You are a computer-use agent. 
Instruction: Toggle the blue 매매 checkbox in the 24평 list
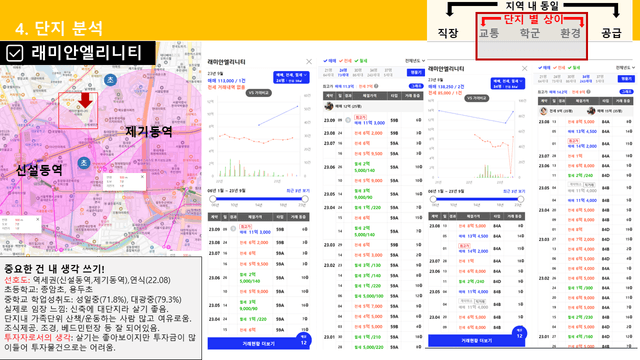[325, 61]
